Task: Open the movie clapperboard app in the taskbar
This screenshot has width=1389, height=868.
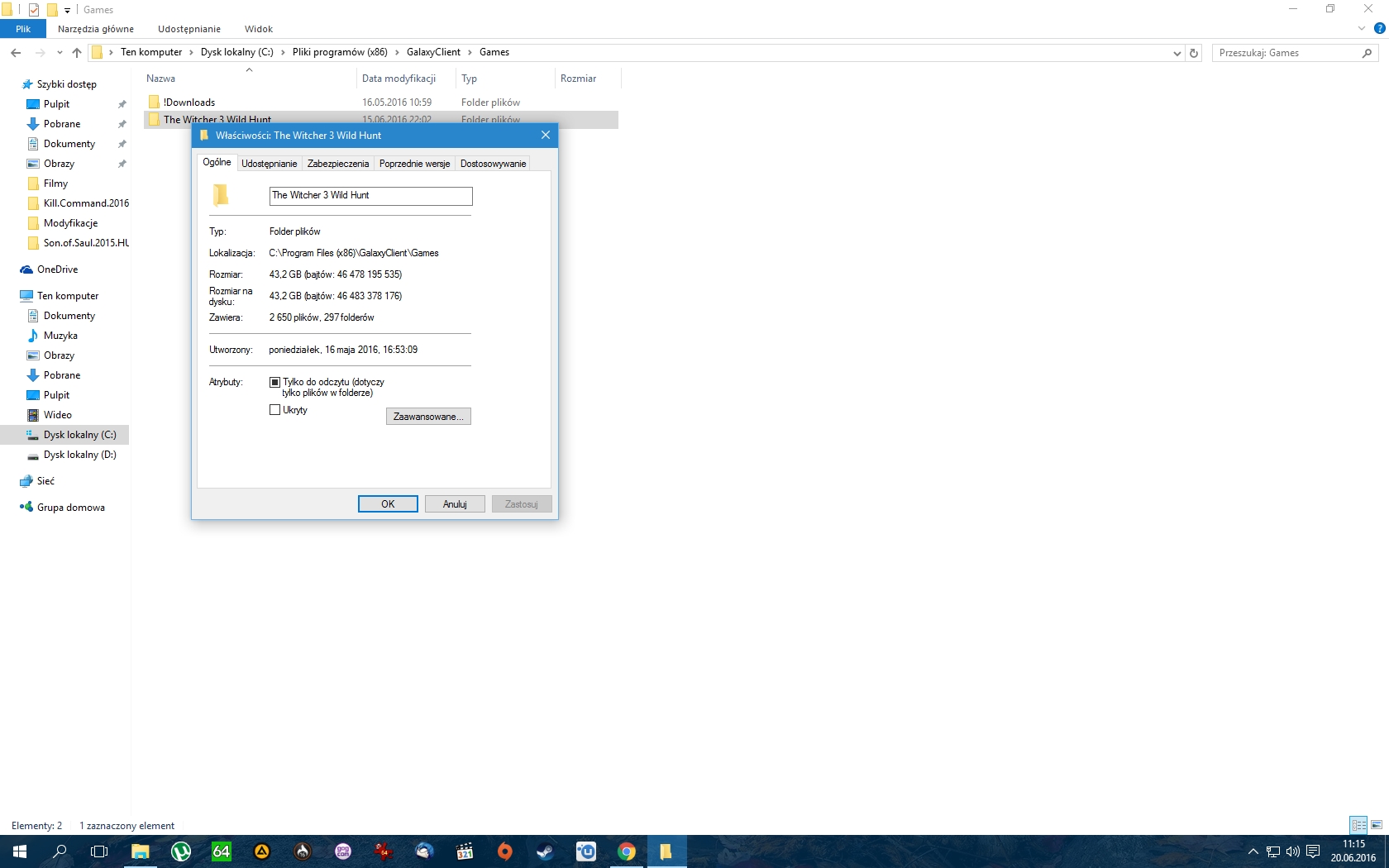Action: [465, 851]
